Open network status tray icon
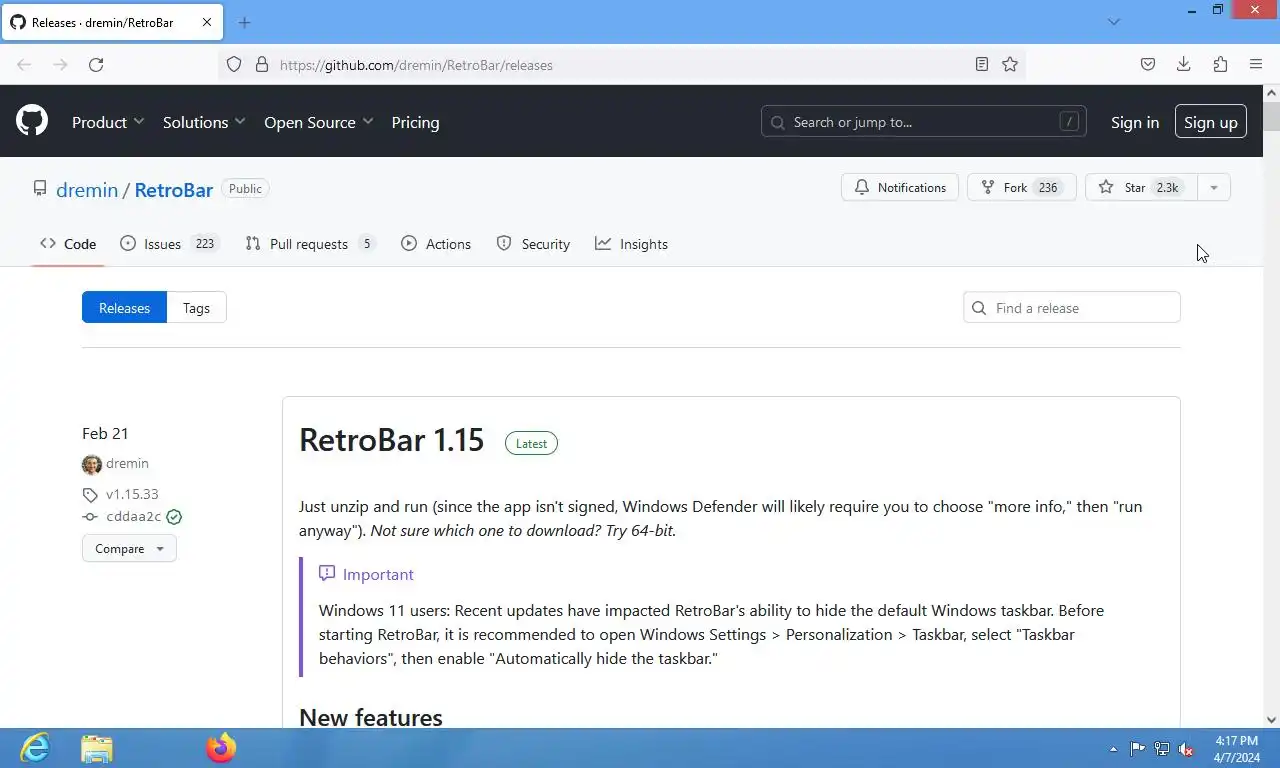 point(1162,749)
